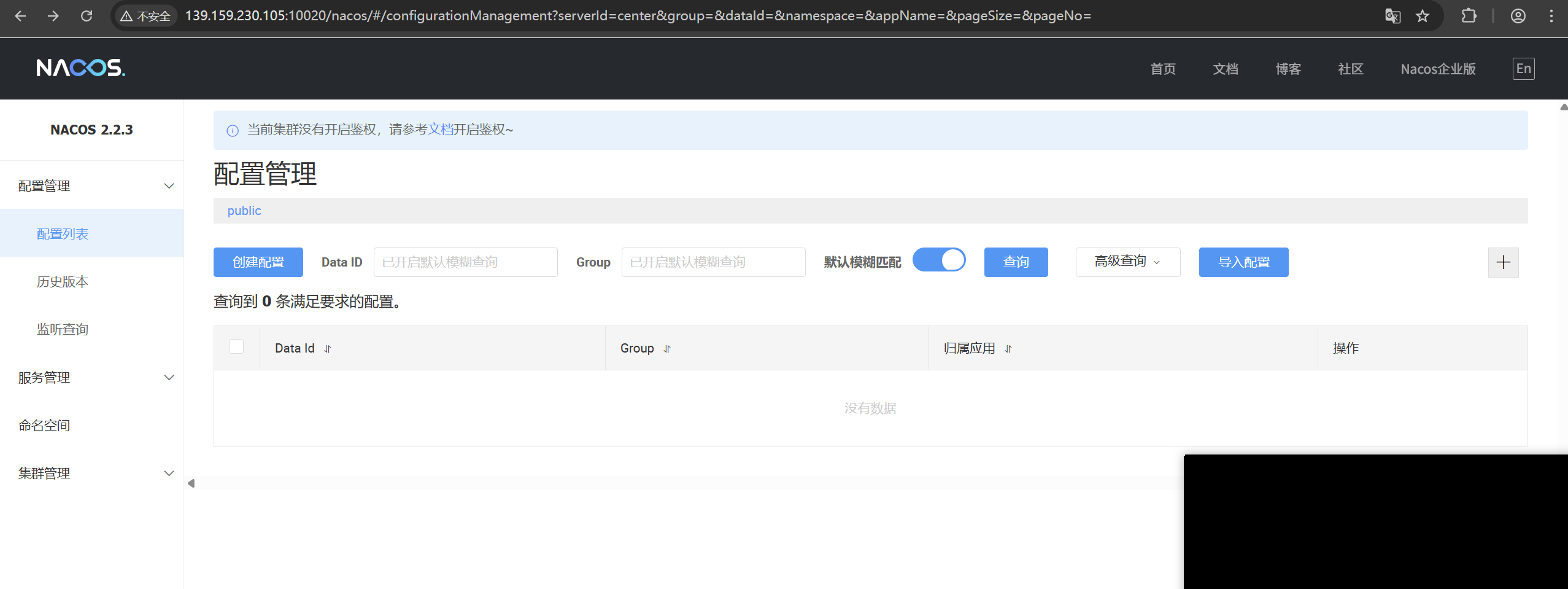
Task: Expand the 服务管理 menu chevron
Action: 169,378
